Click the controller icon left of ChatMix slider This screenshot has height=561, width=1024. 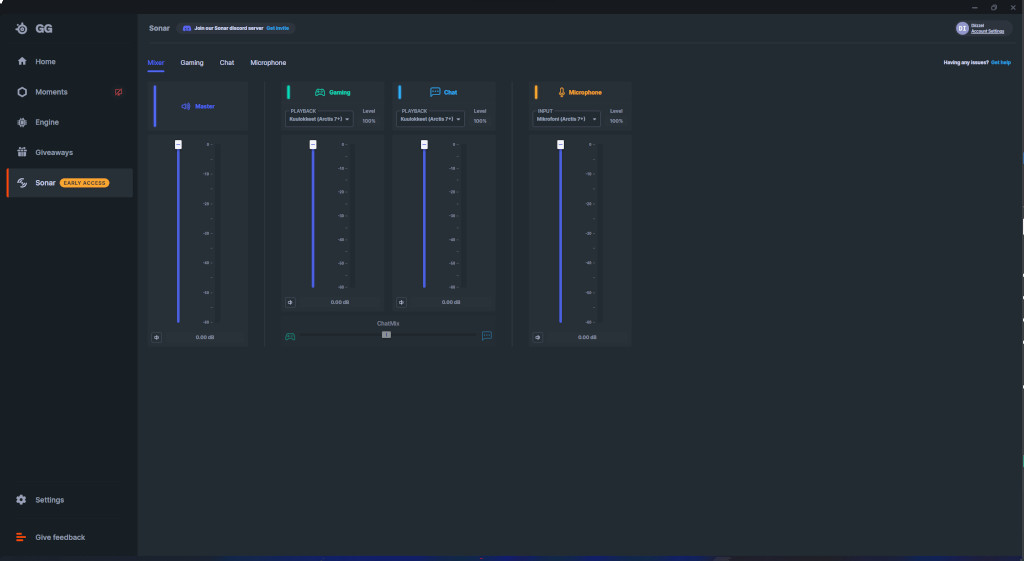[290, 336]
